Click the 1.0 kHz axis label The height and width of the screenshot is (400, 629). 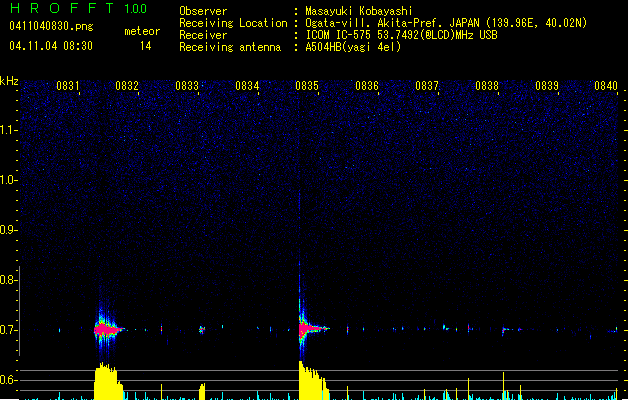click(x=8, y=180)
